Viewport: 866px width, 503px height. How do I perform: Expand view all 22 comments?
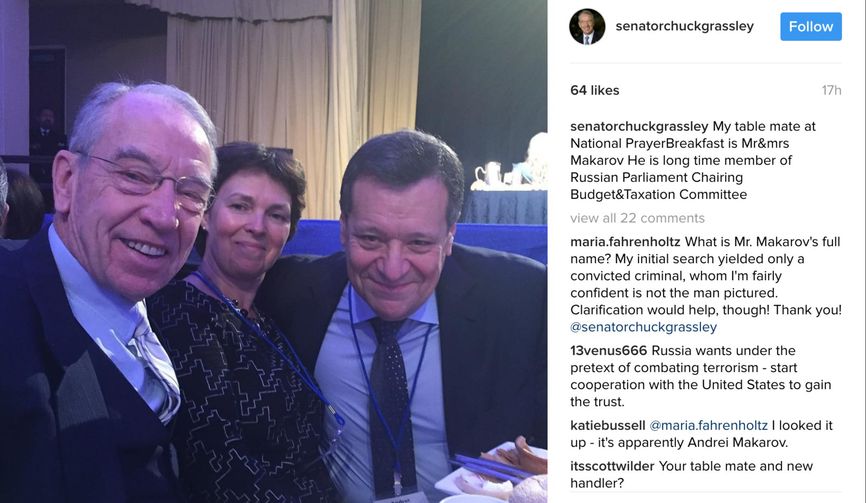click(637, 218)
